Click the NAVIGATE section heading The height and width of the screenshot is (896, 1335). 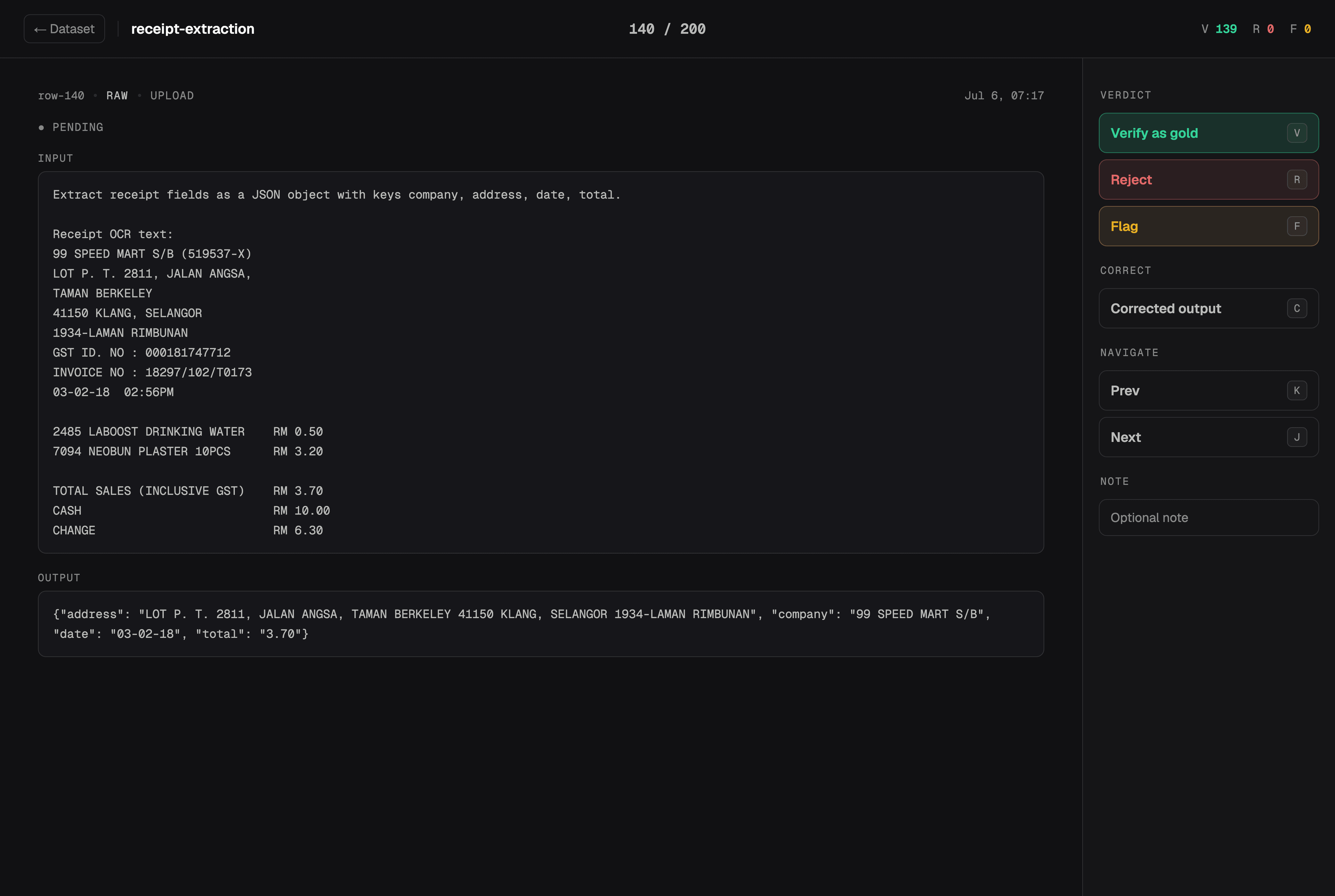pos(1129,353)
